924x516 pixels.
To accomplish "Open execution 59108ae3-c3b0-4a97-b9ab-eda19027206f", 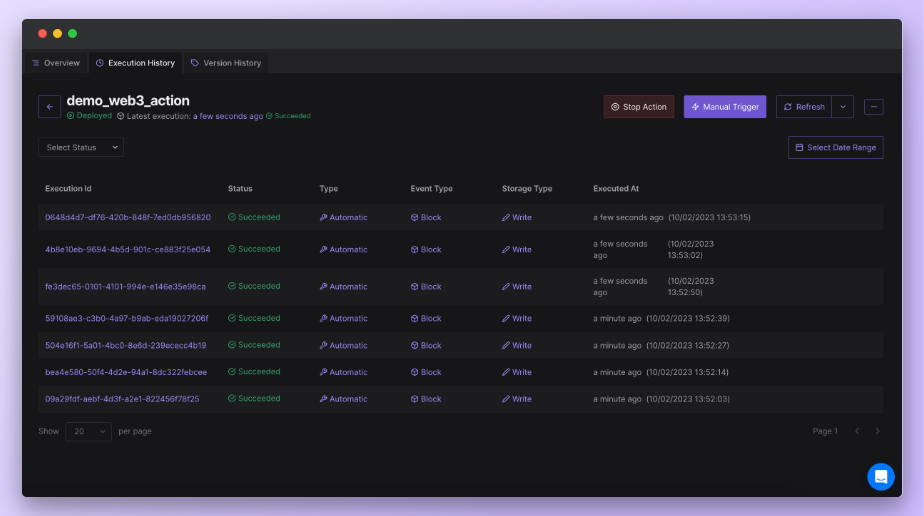I will (127, 318).
